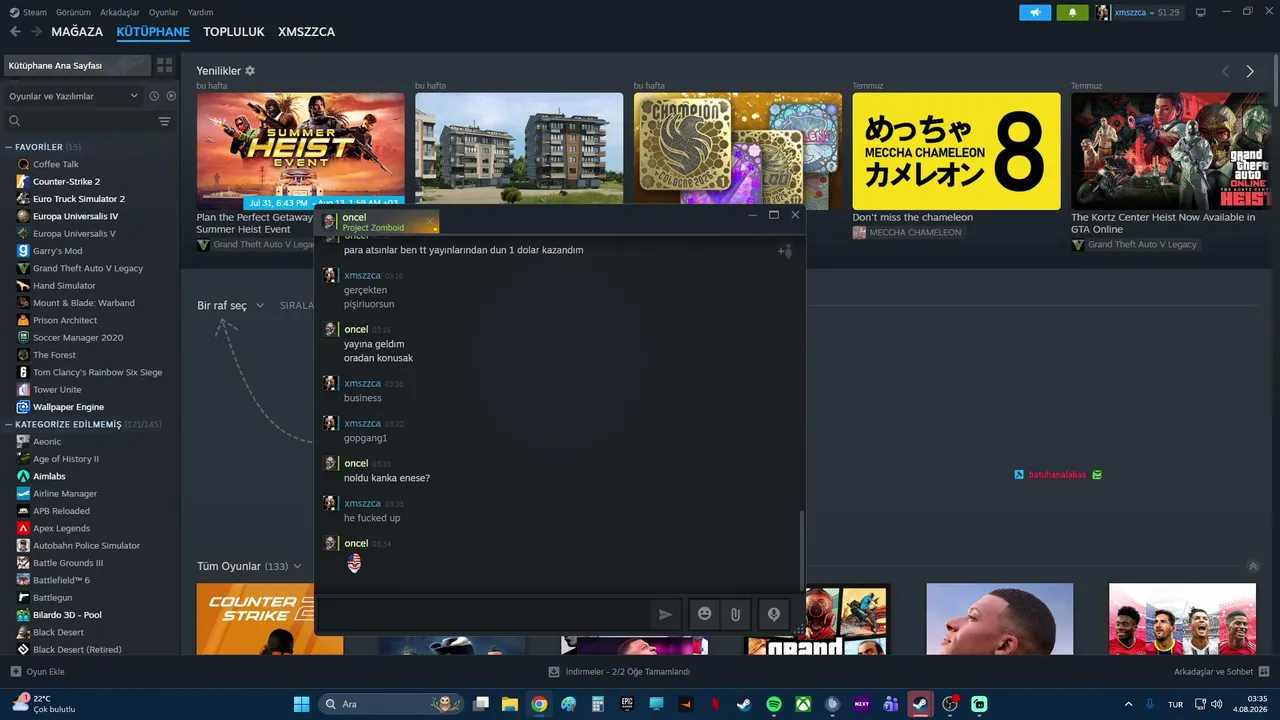Open Arkadaşlar ve Sohbet

point(1221,672)
